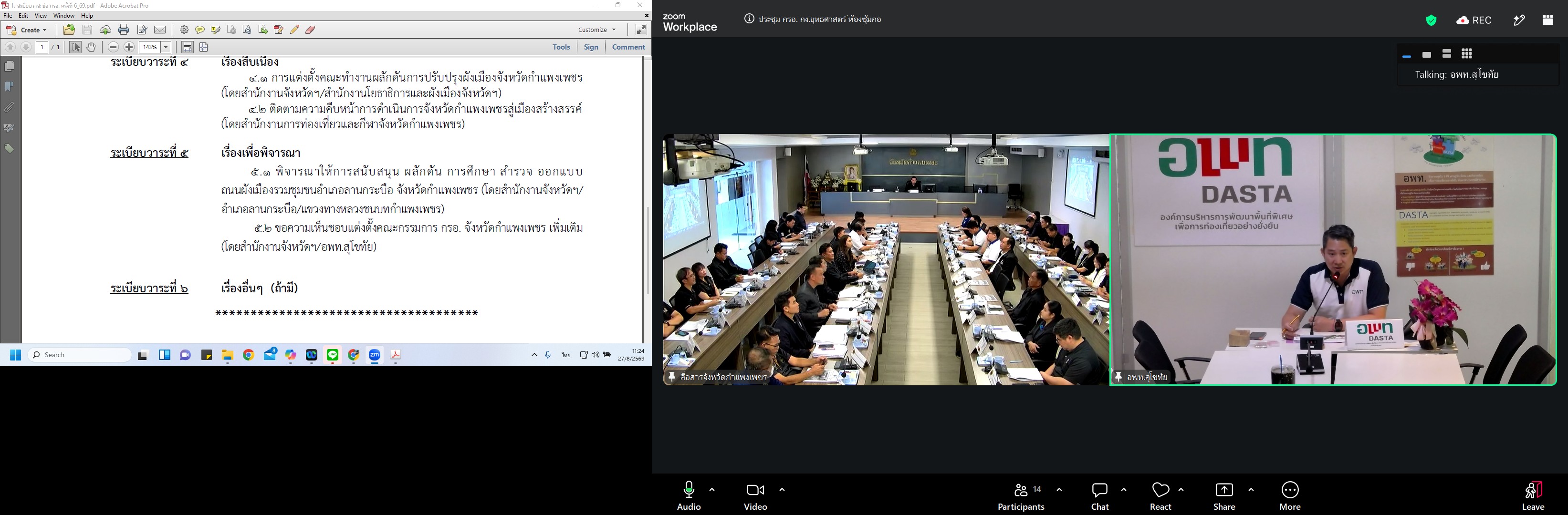
Task: Click the Edit PDF page-and-pencil icon in Acrobat
Action: 142,30
